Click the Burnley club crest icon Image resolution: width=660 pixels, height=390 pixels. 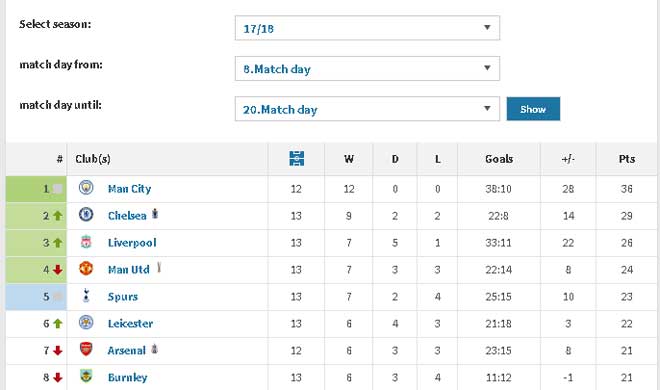86,376
